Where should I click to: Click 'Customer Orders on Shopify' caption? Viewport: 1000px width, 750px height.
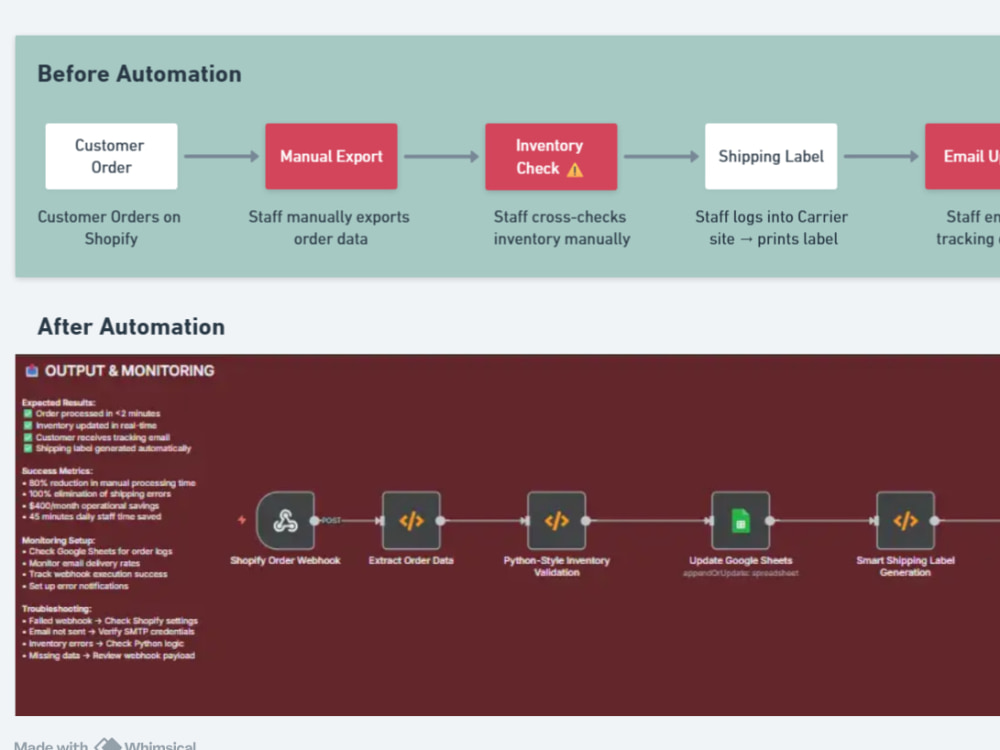pyautogui.click(x=109, y=228)
